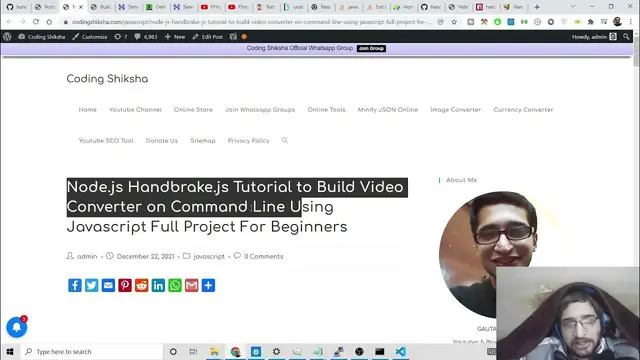Open admin bar search icon
Viewport: 640px width, 360px height.
coord(626,37)
